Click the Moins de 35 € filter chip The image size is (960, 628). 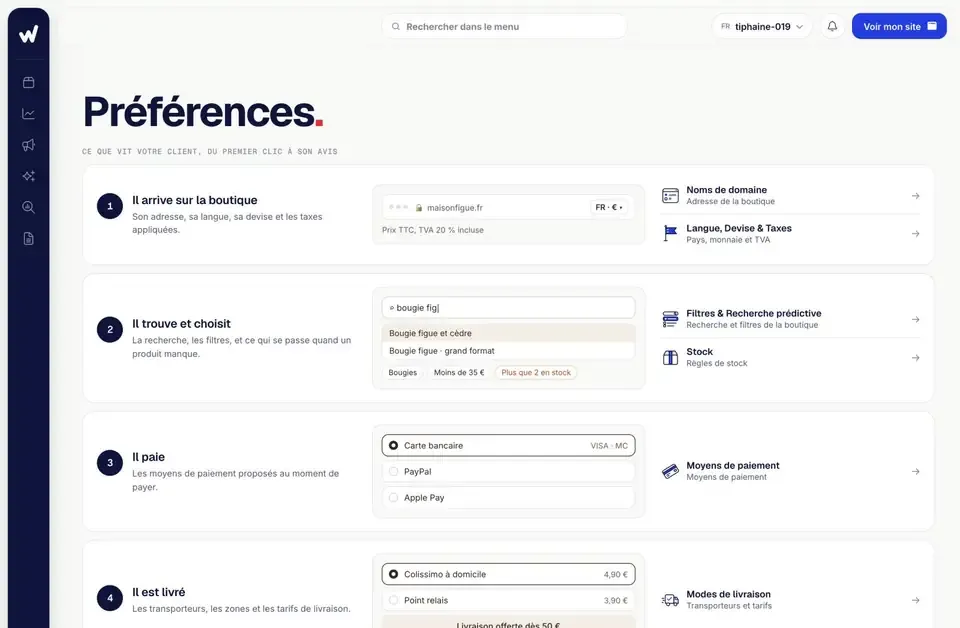(x=459, y=372)
